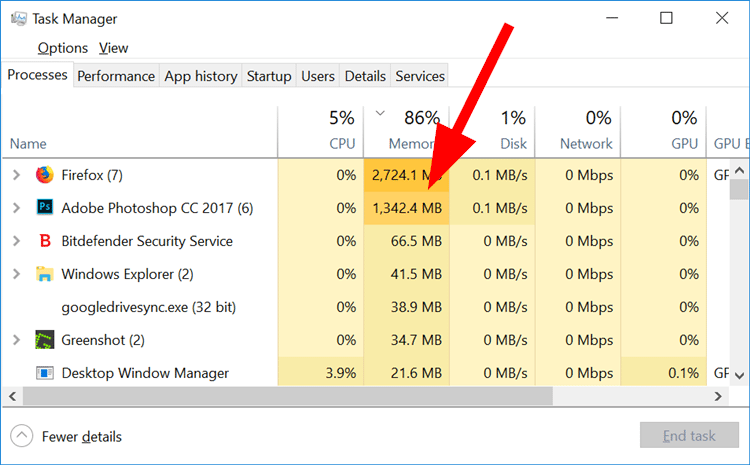Image resolution: width=750 pixels, height=465 pixels.
Task: Switch to the App history tab
Action: 201,76
